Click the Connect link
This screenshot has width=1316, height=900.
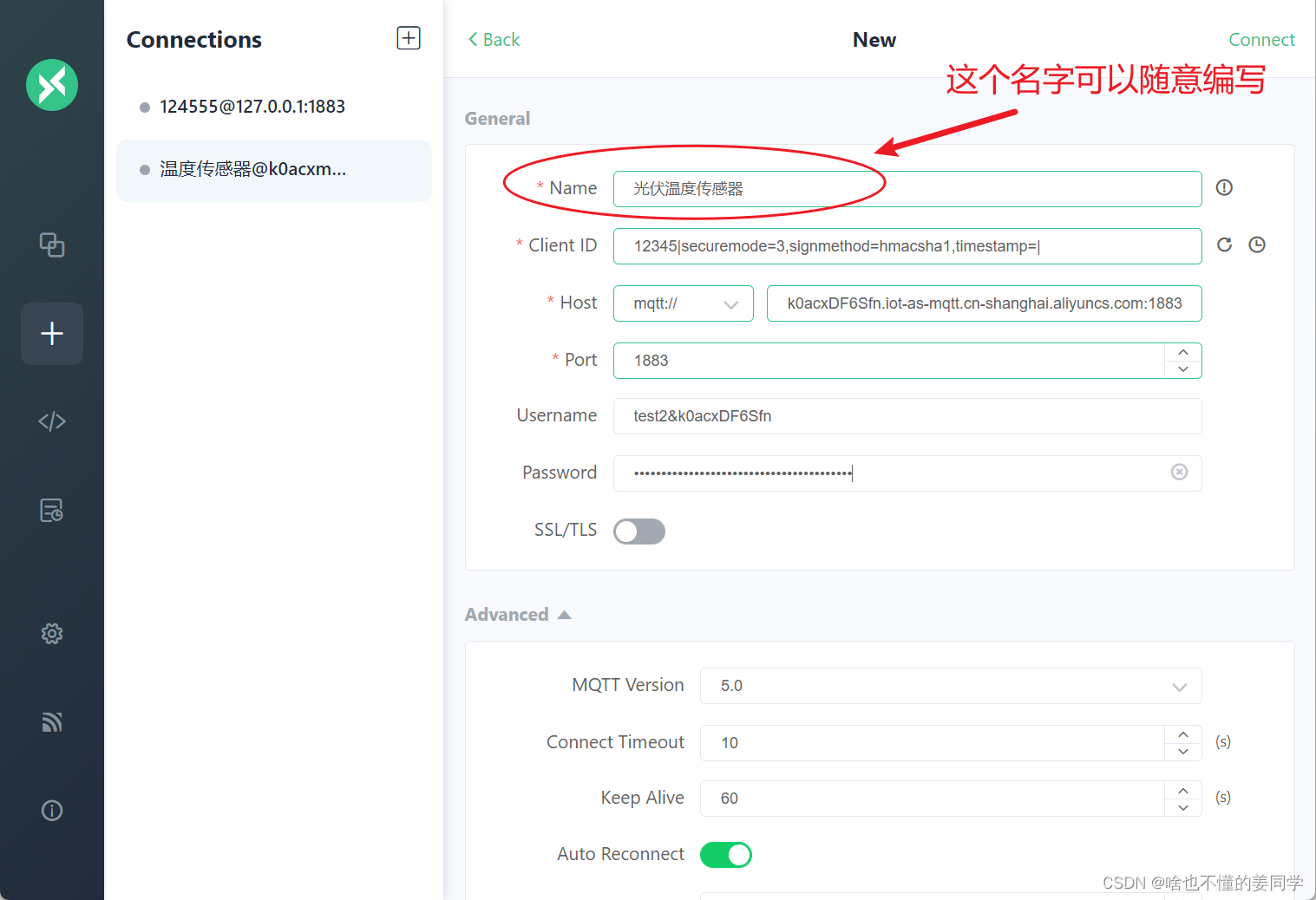pyautogui.click(x=1262, y=39)
